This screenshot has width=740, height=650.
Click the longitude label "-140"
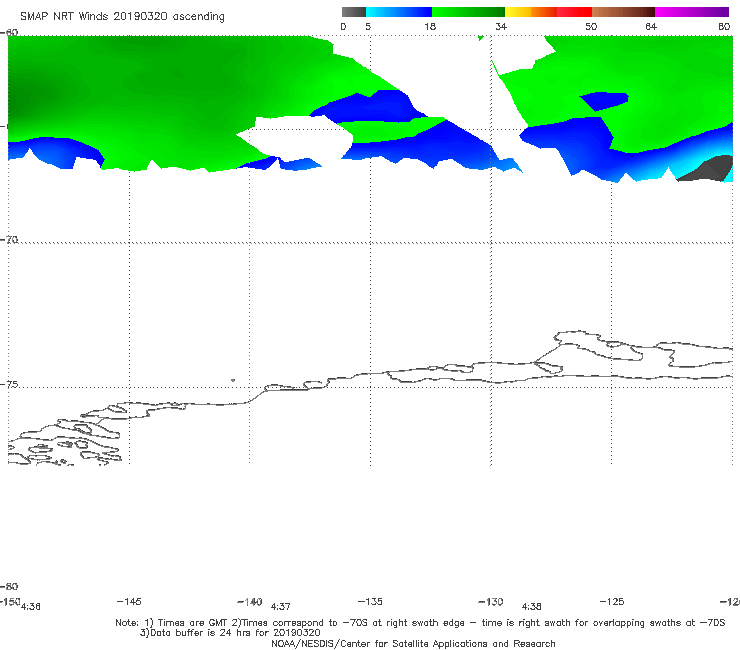click(250, 602)
